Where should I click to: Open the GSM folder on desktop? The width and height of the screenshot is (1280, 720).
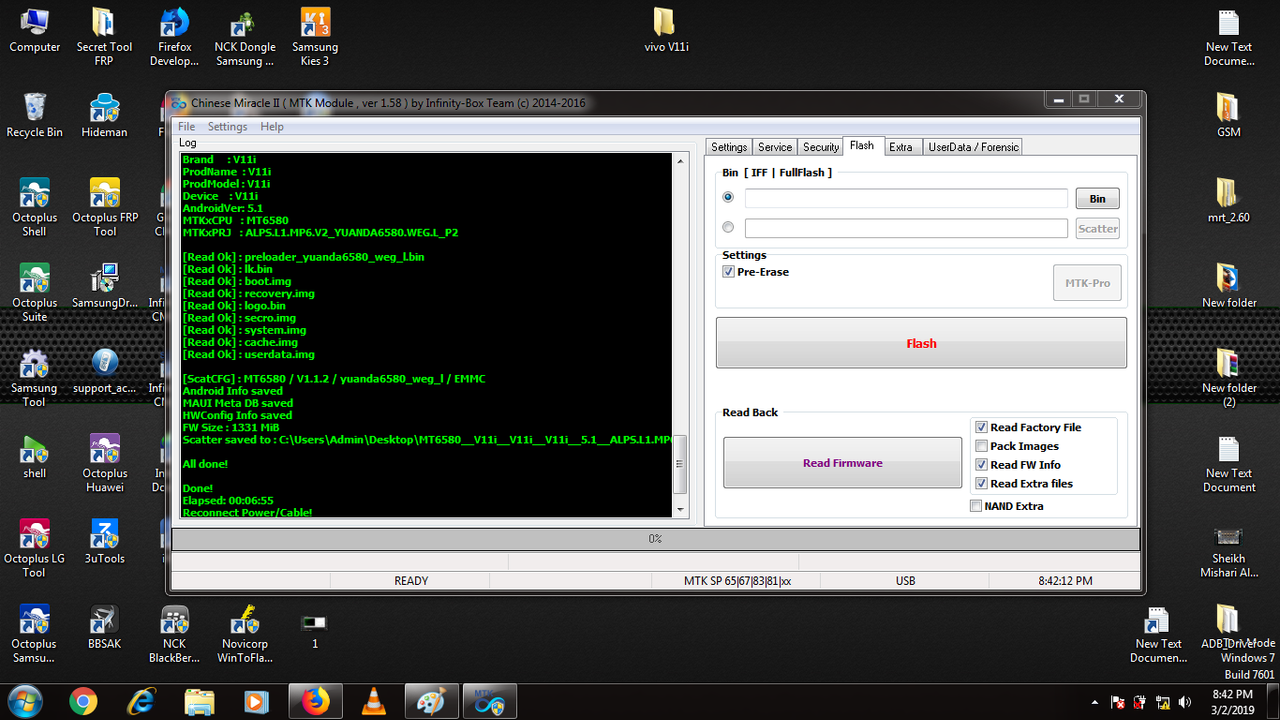1229,115
